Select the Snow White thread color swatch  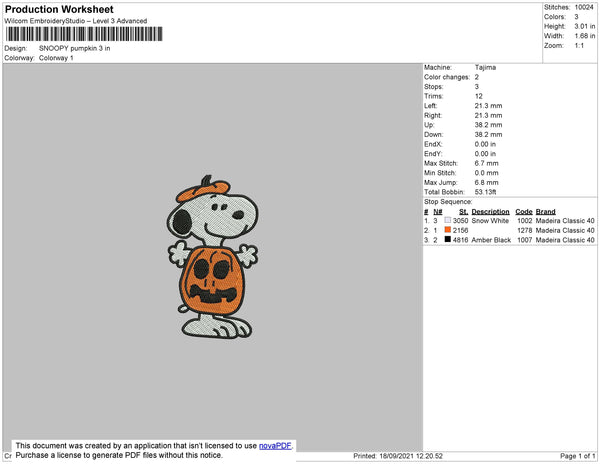(x=448, y=220)
